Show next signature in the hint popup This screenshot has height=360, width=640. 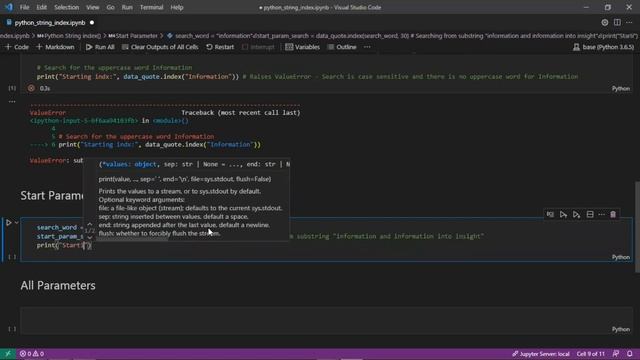pos(90,237)
